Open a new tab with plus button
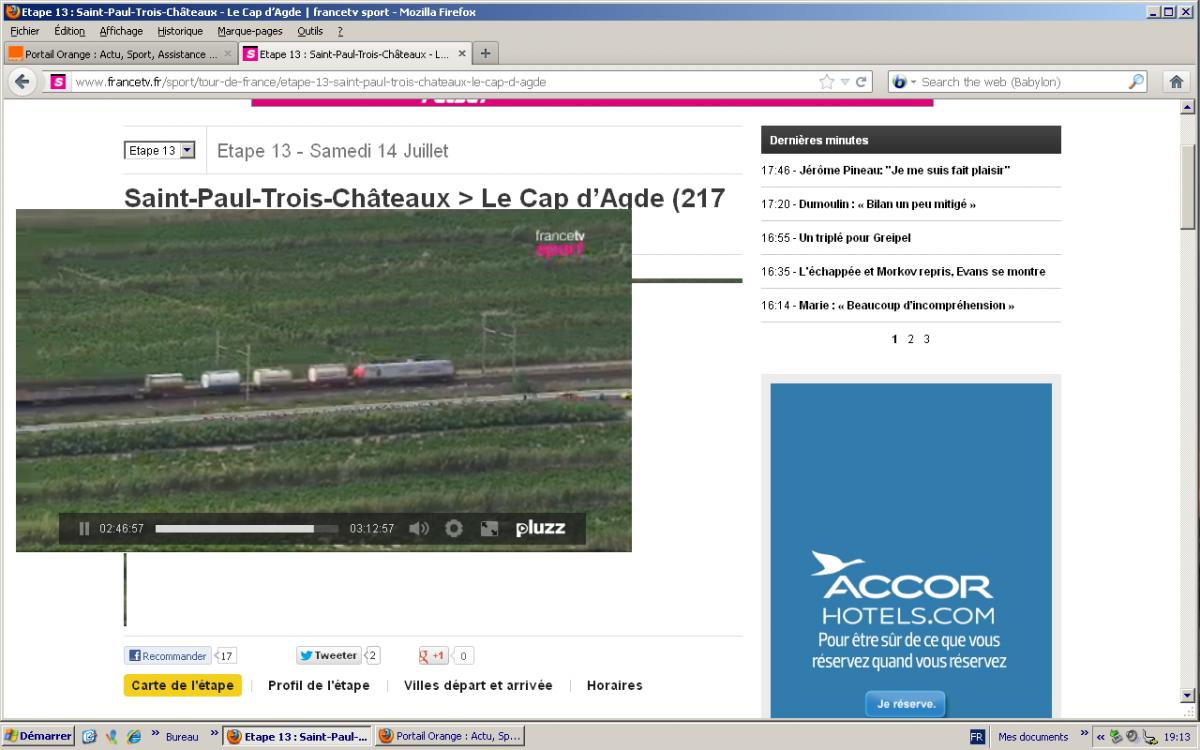Screen dimensions: 1200x750 [x=485, y=54]
